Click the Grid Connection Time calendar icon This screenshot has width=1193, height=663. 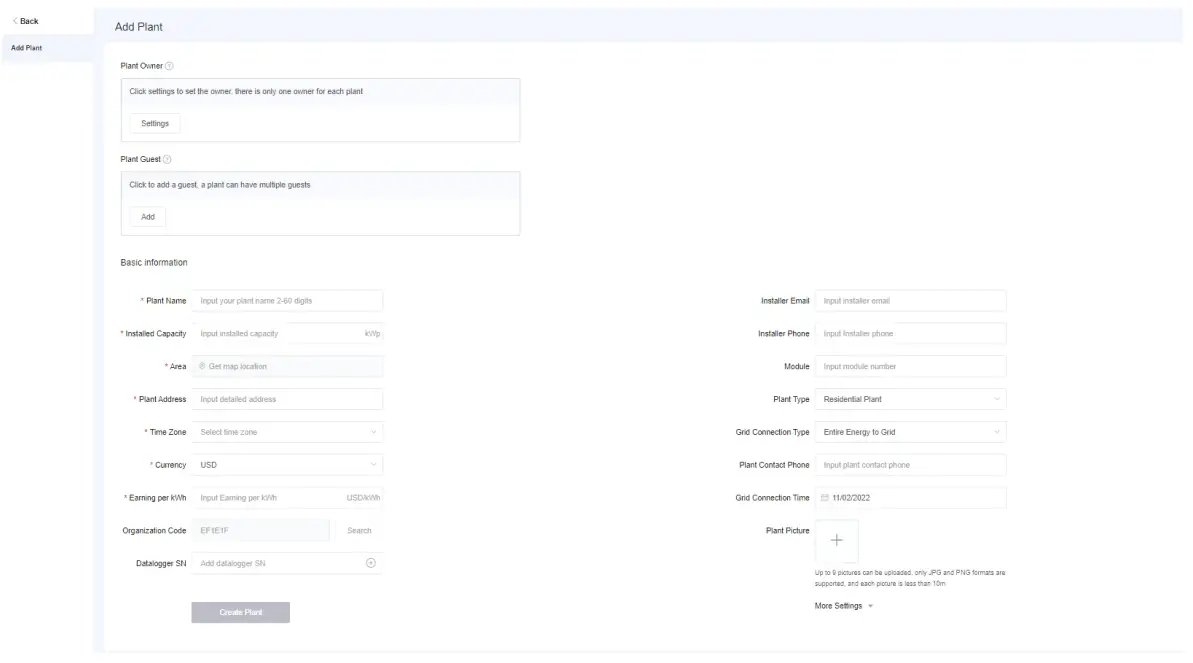click(x=825, y=498)
